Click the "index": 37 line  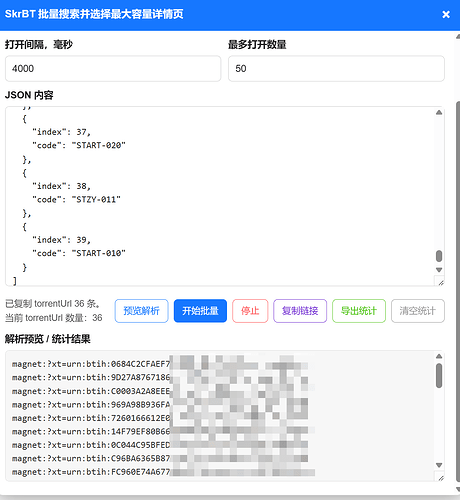click(61, 132)
